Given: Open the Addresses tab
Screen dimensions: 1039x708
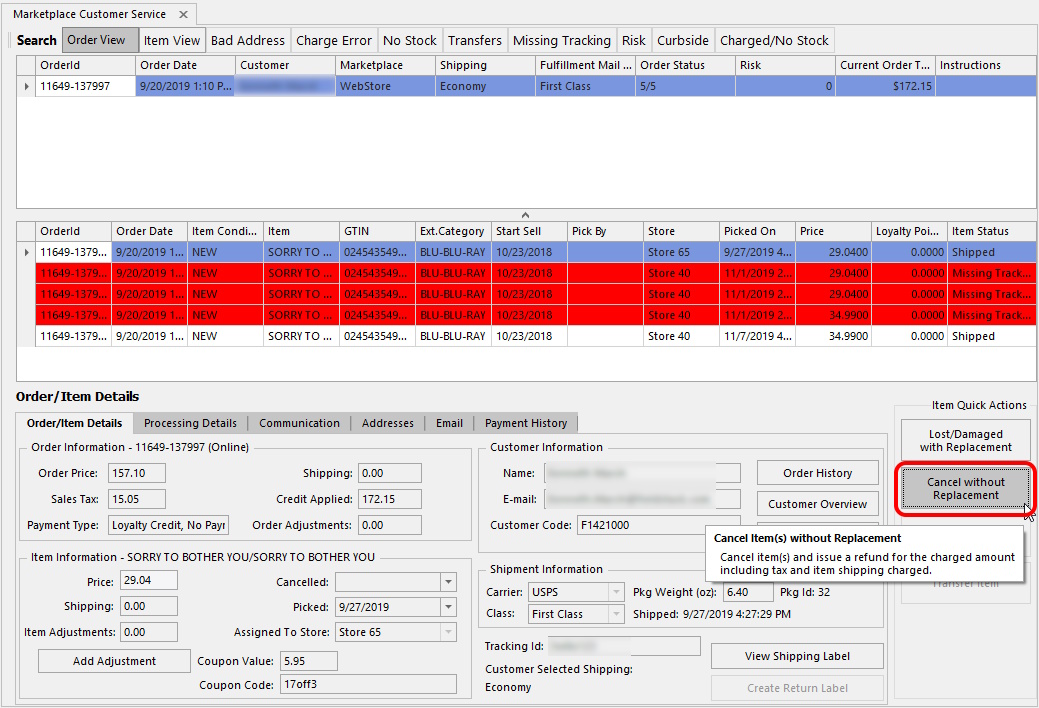Looking at the screenshot, I should point(388,423).
